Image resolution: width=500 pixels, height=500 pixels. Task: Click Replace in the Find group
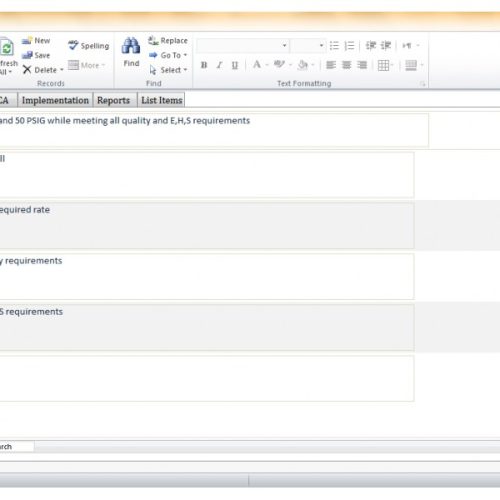click(168, 41)
